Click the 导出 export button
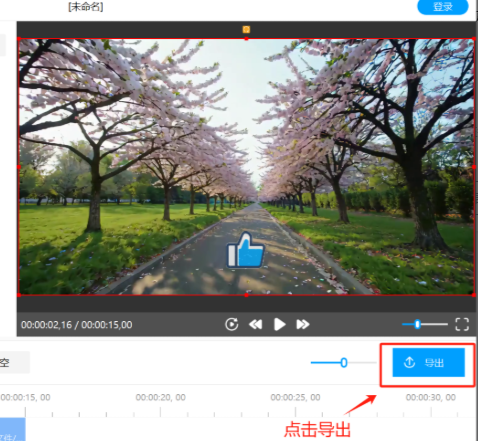Image resolution: width=478 pixels, height=441 pixels. coord(428,362)
